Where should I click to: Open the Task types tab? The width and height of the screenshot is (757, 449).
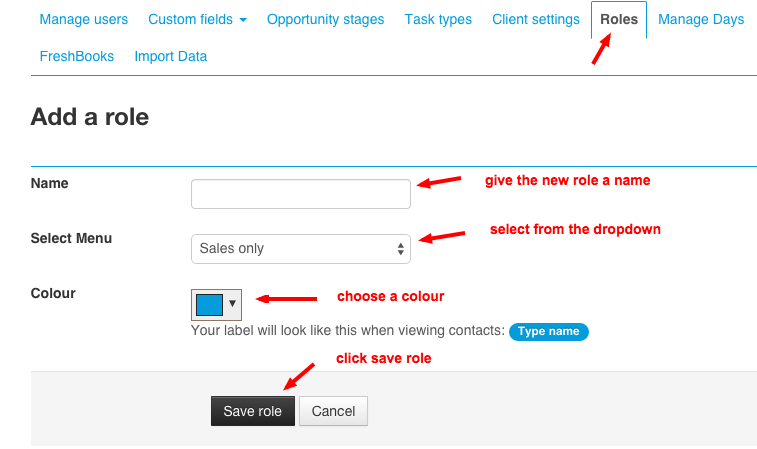438,20
